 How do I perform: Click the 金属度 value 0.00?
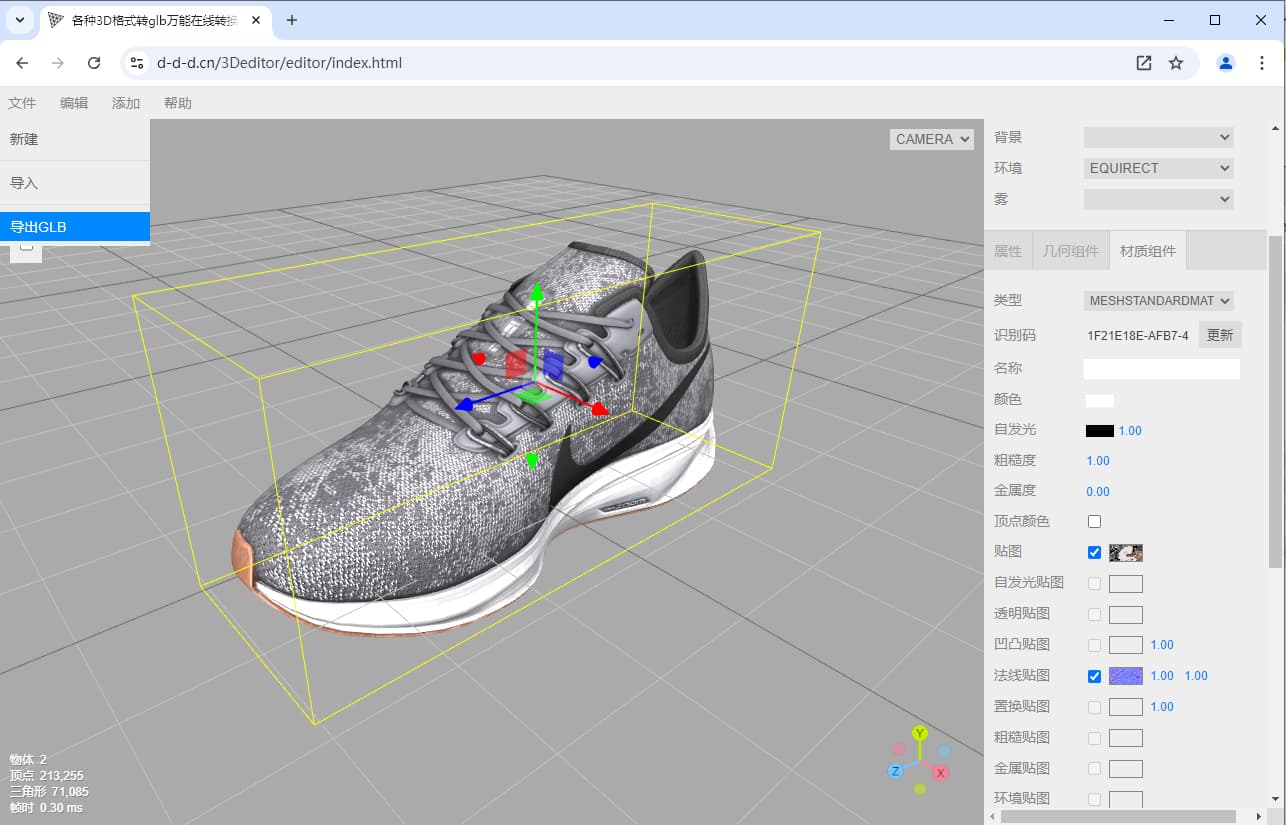point(1098,491)
